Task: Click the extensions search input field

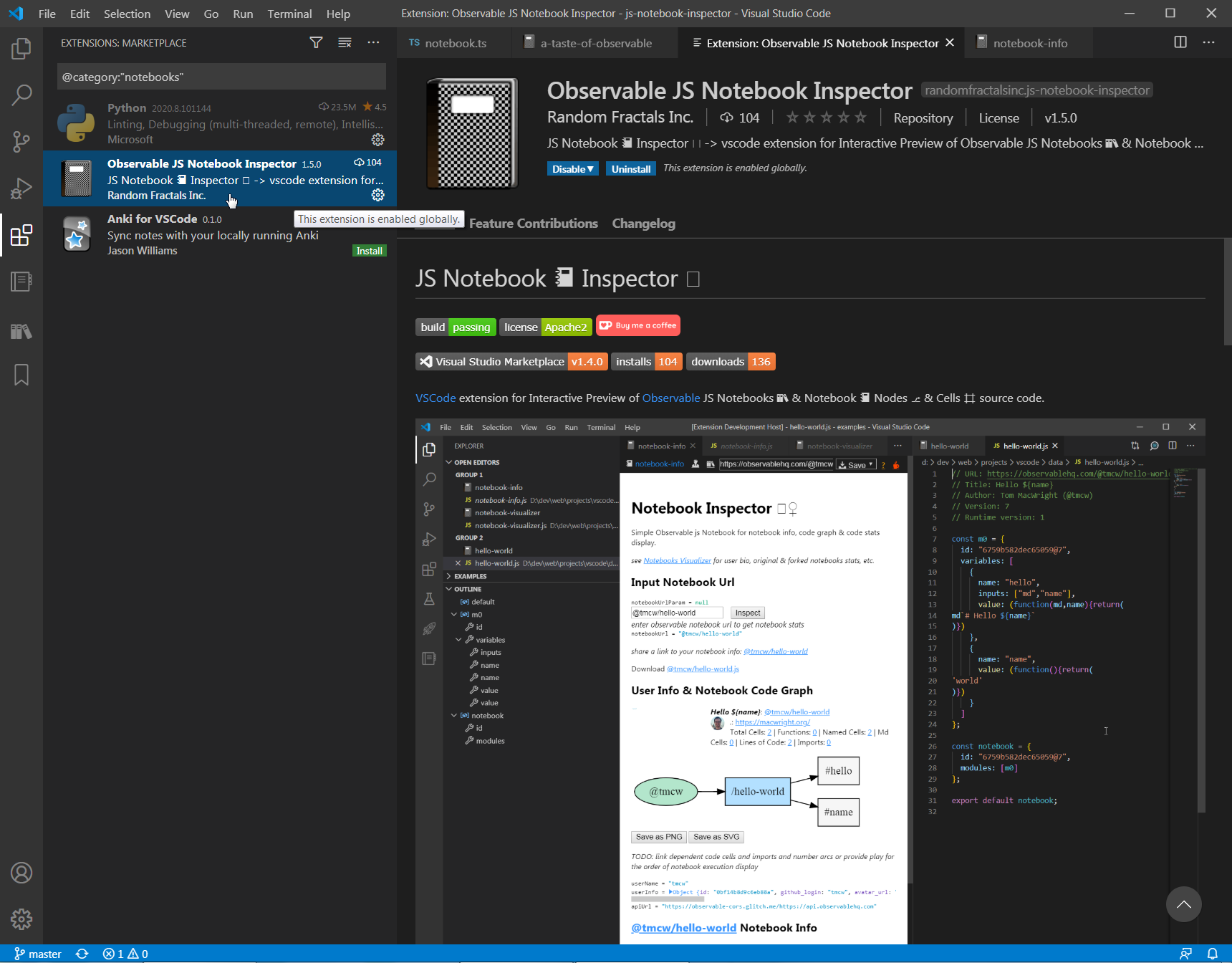Action: (221, 77)
